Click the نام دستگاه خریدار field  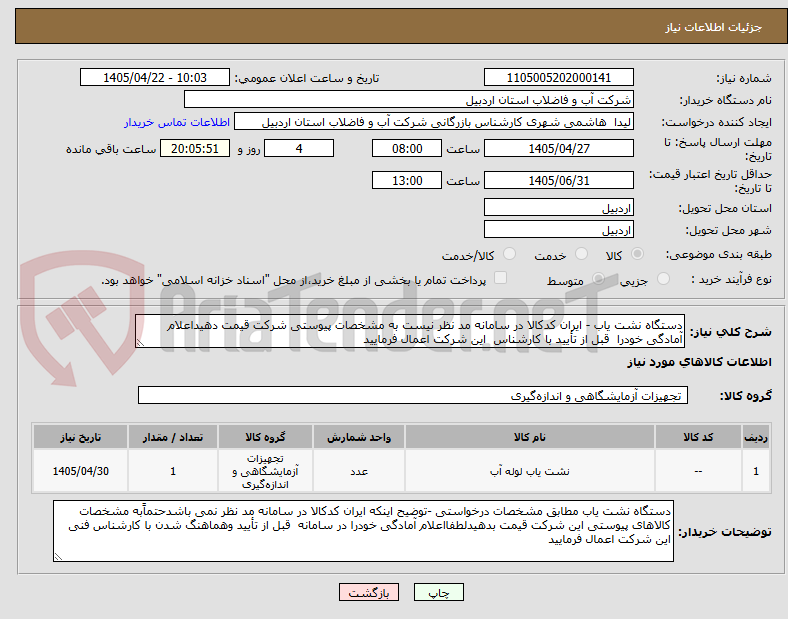(409, 99)
